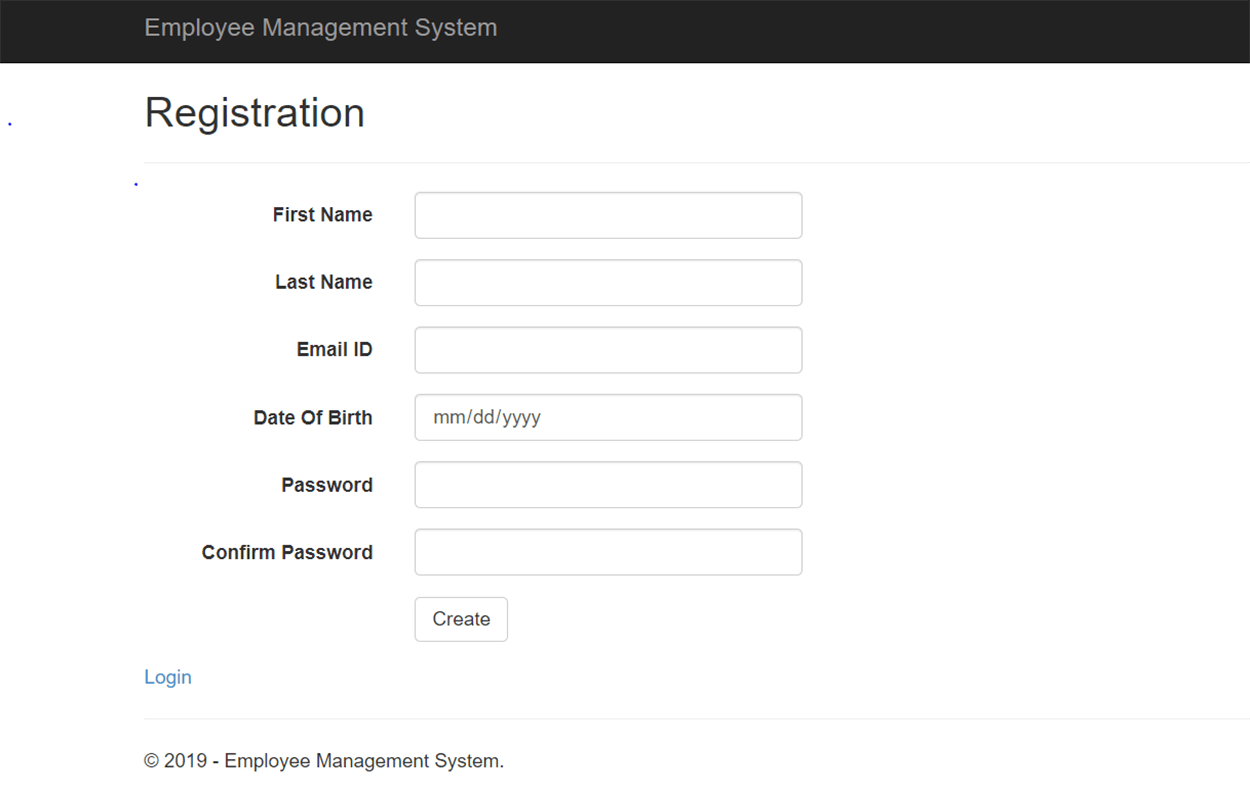Click the Confirm Password label
The width and height of the screenshot is (1250, 800).
coord(287,551)
